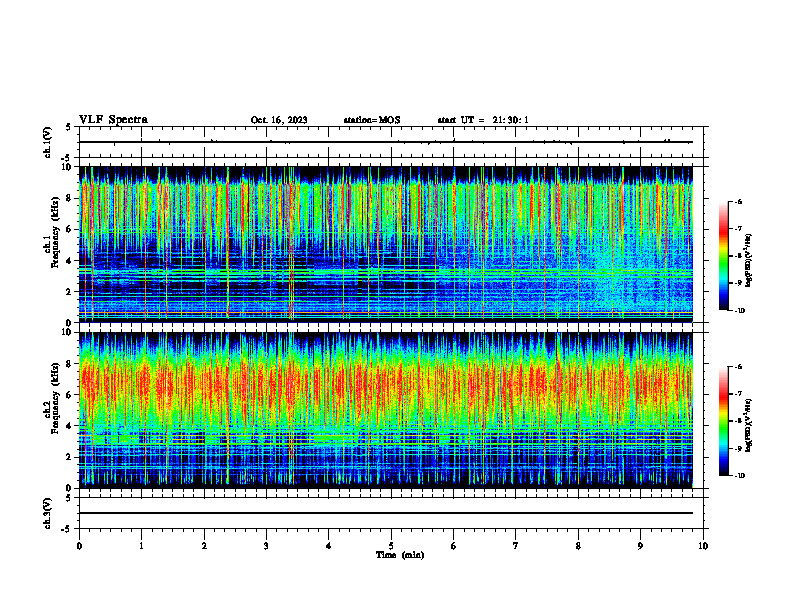Click time axis tick label "5"
792x612 pixels.
point(391,546)
